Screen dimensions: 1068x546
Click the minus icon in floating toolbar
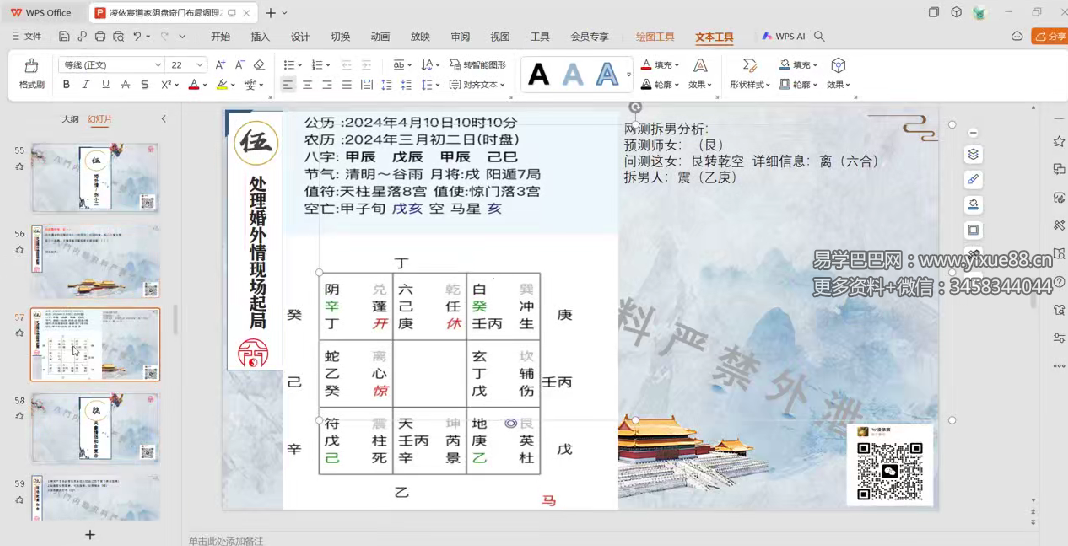[973, 133]
